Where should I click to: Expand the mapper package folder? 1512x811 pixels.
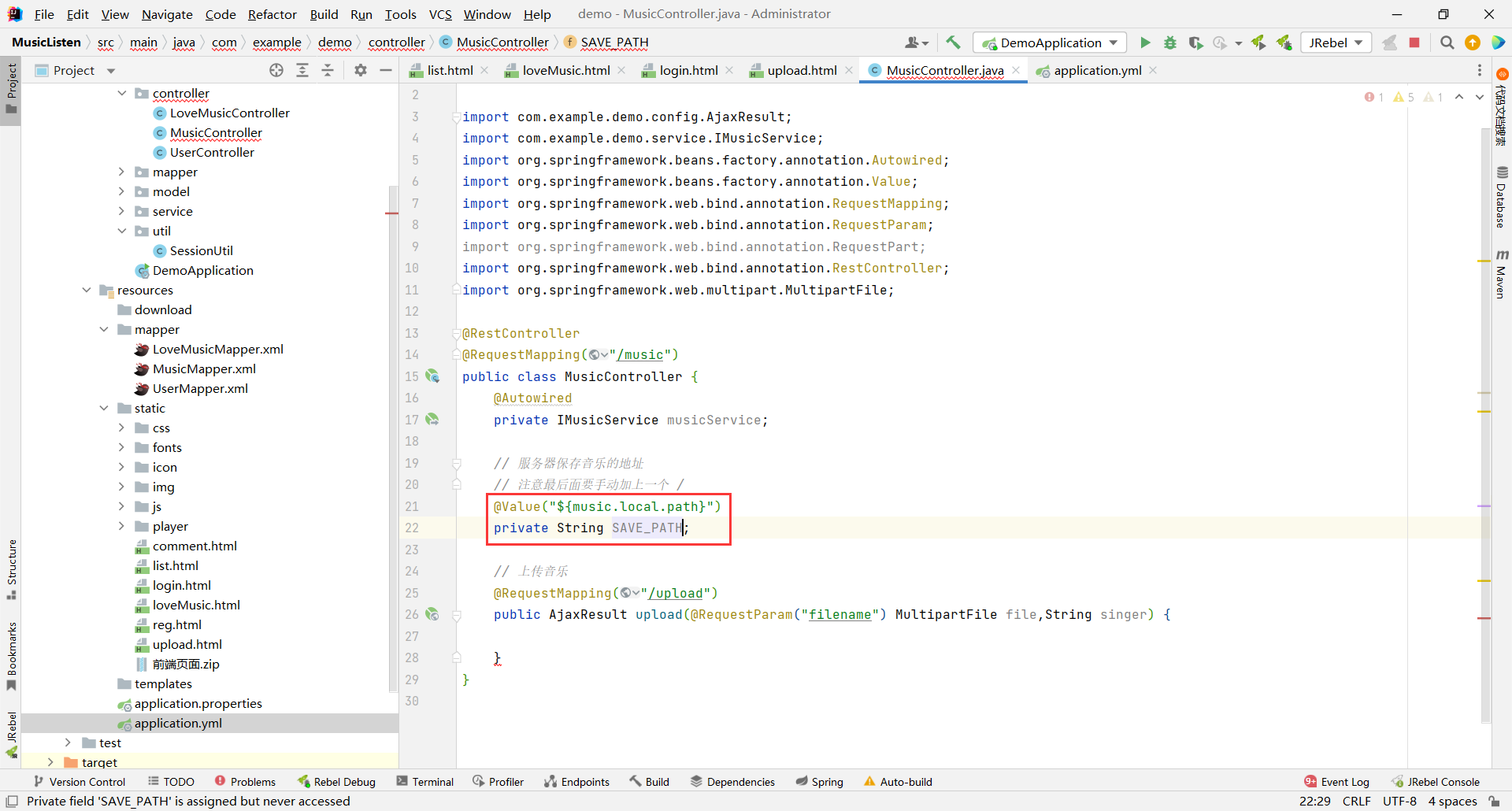[121, 172]
